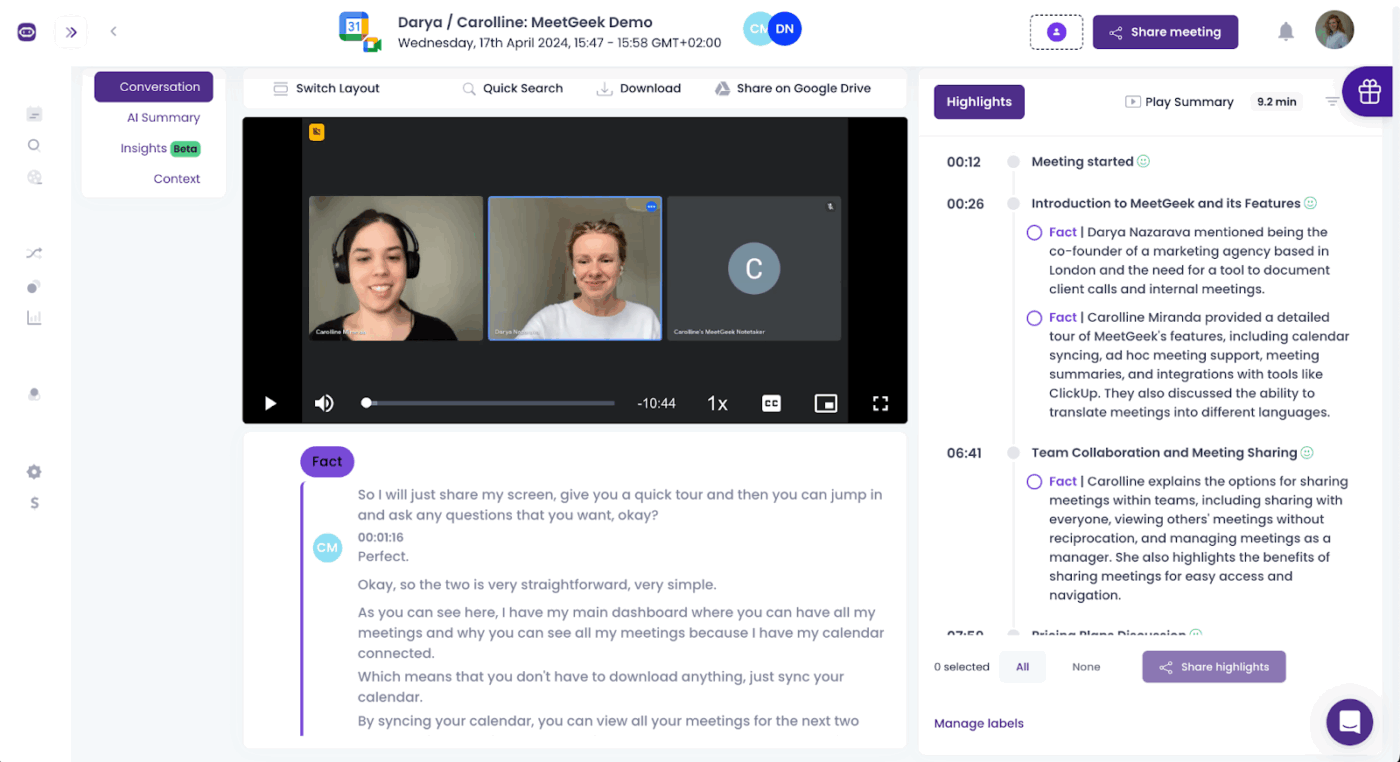Image resolution: width=1400 pixels, height=762 pixels.
Task: Change playback speed from 1x
Action: click(x=717, y=403)
